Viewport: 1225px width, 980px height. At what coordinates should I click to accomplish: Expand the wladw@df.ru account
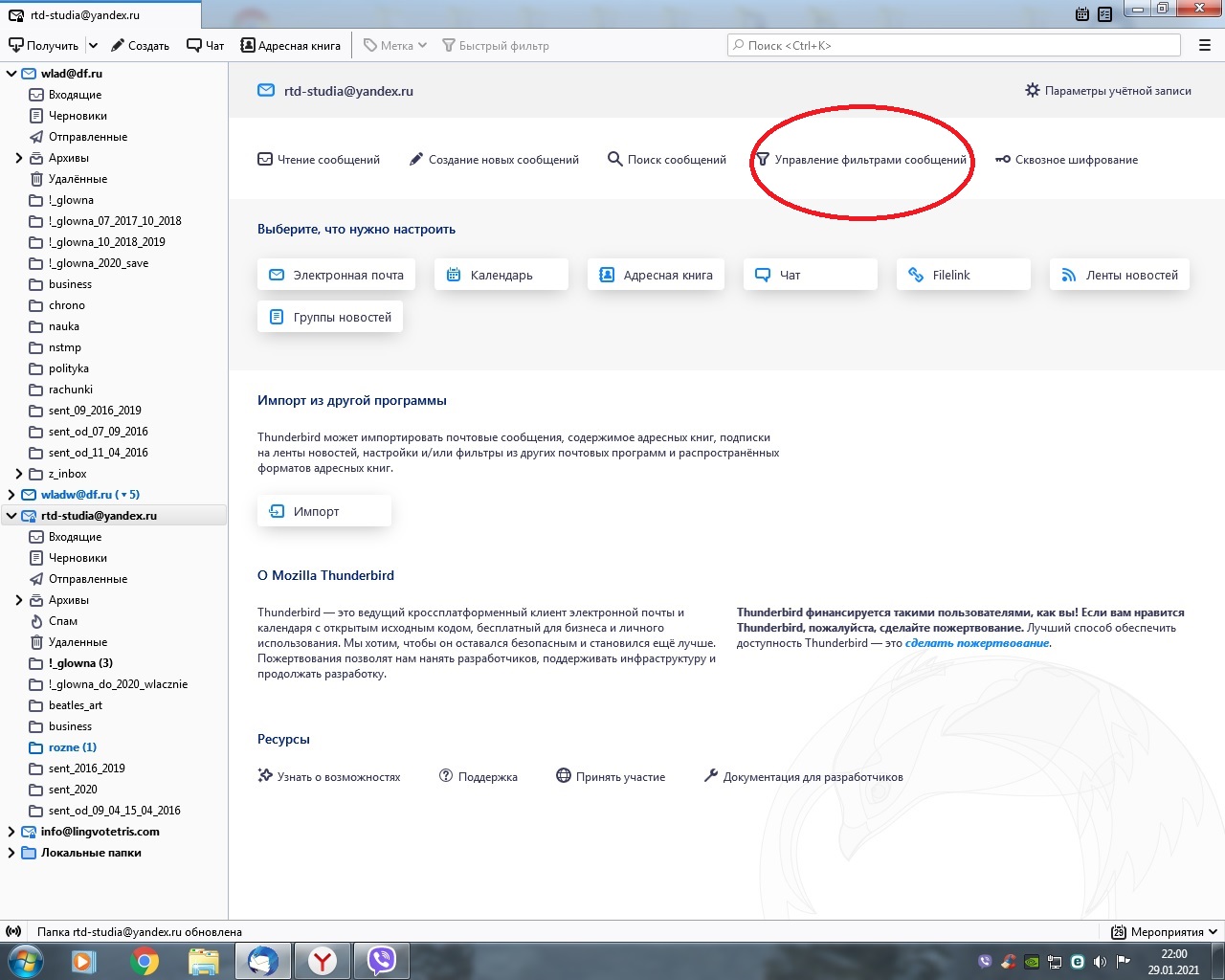11,495
